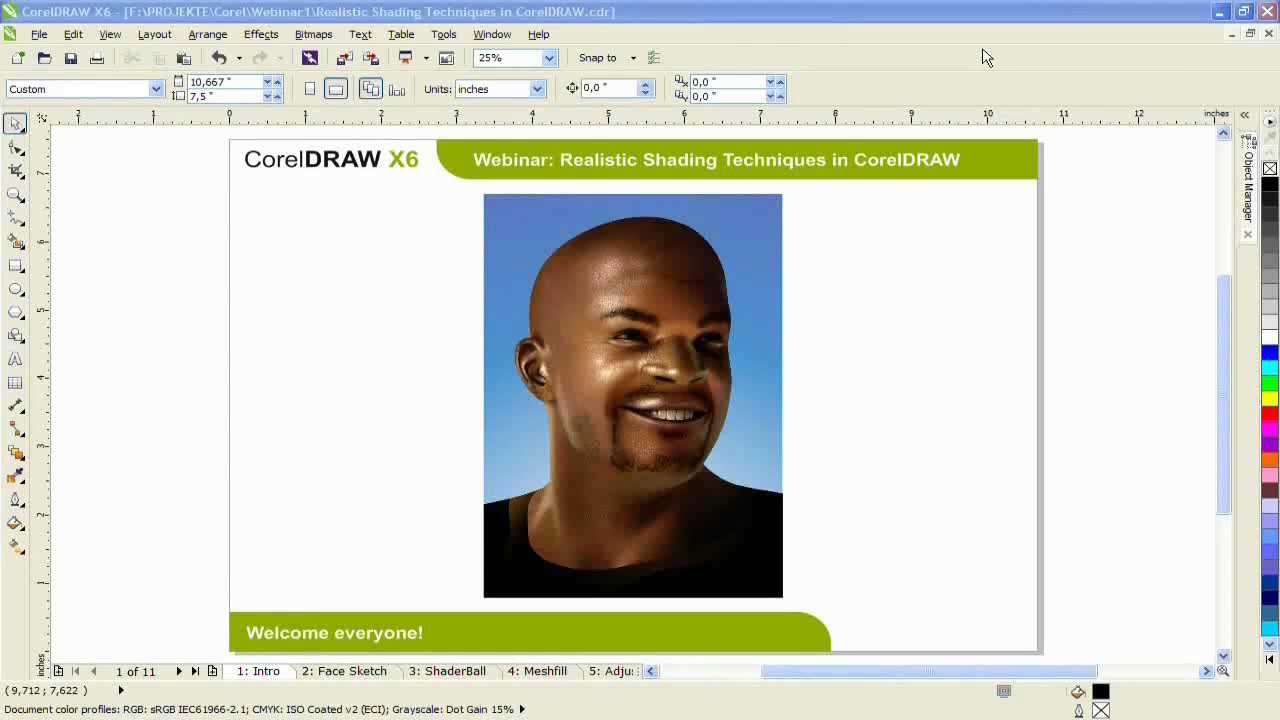Click the nudge distance field

coord(610,88)
